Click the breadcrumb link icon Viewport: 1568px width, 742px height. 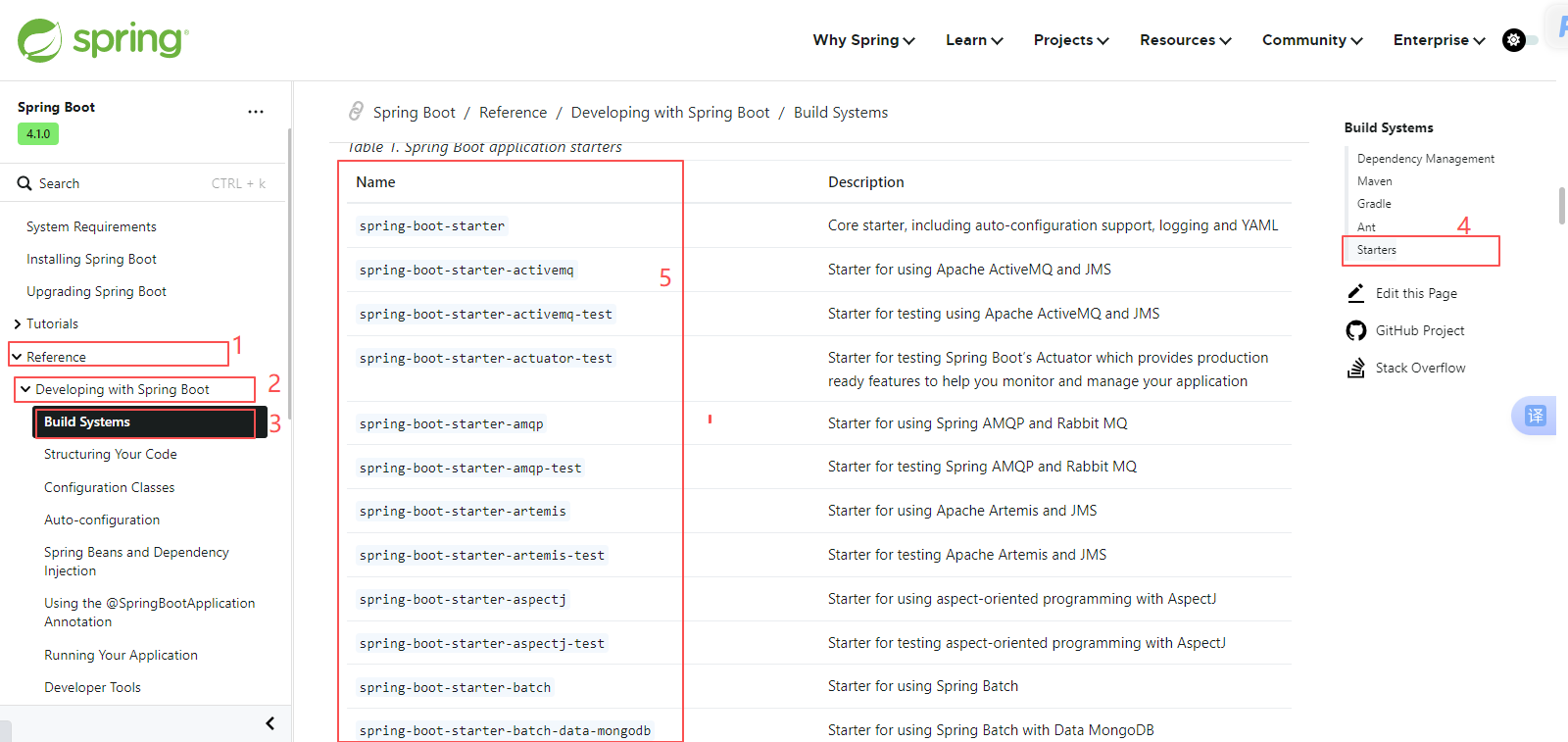[356, 112]
